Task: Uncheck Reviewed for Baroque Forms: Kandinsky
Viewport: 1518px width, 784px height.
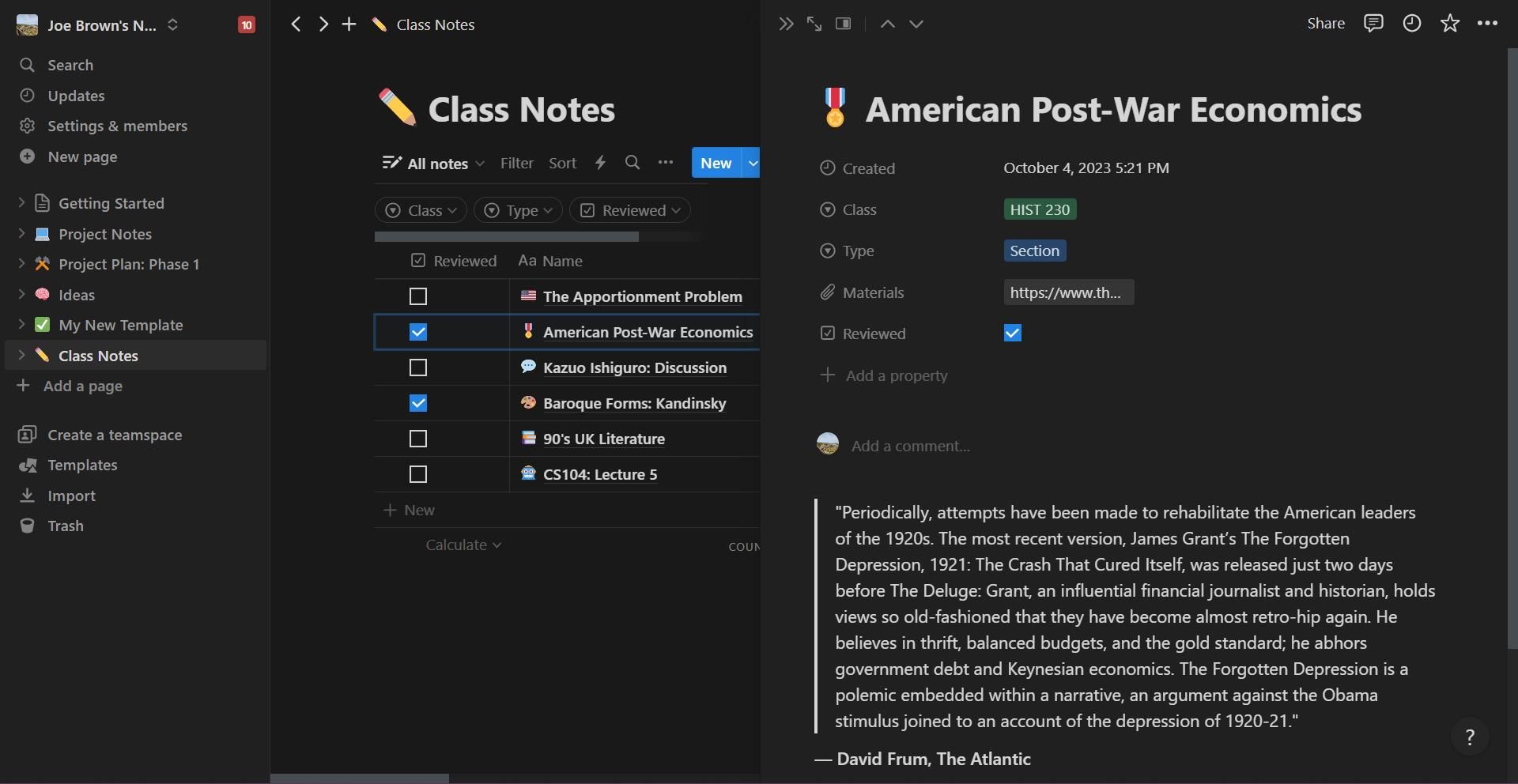Action: click(x=417, y=403)
